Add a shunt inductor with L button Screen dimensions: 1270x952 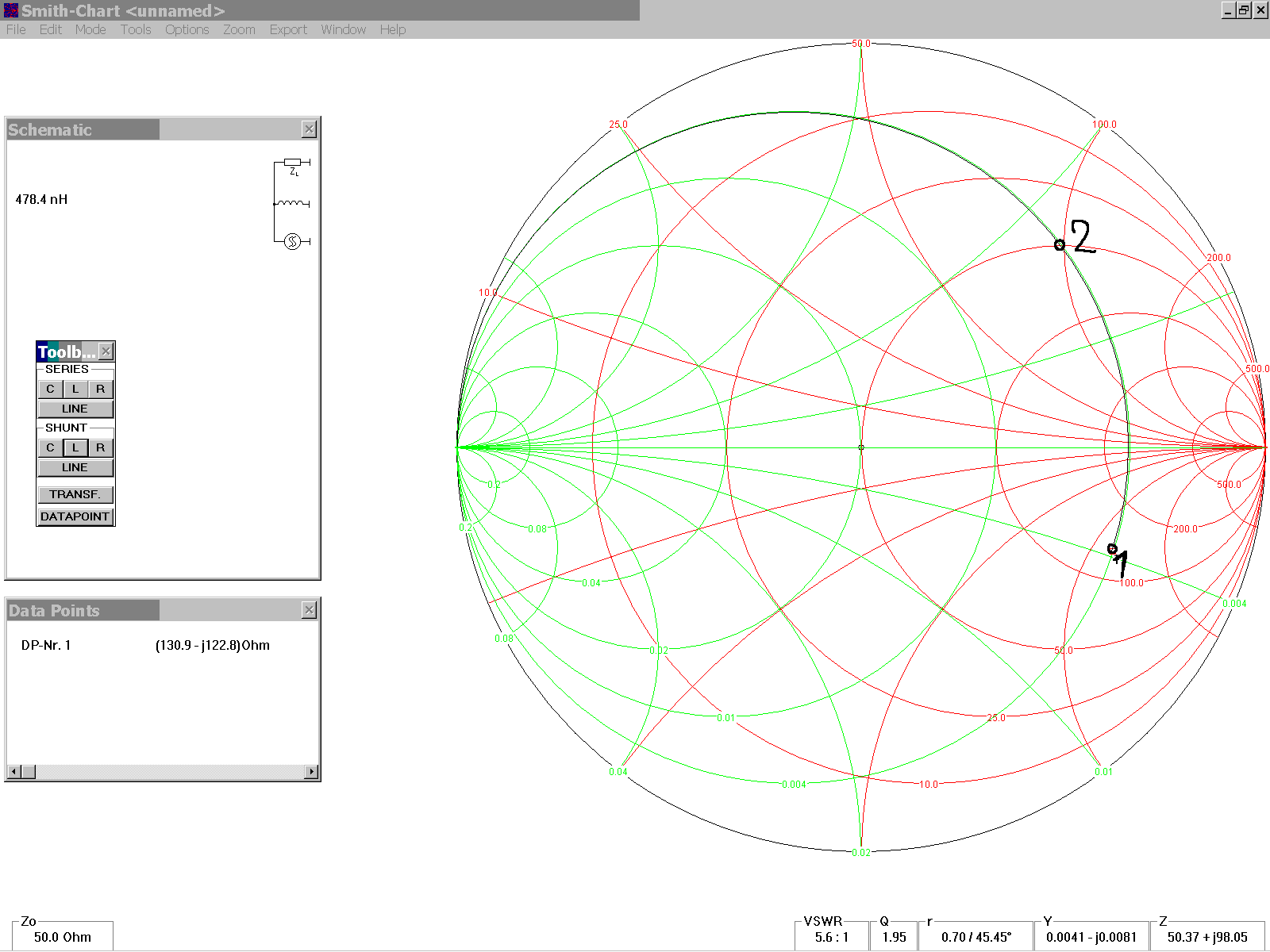[75, 447]
